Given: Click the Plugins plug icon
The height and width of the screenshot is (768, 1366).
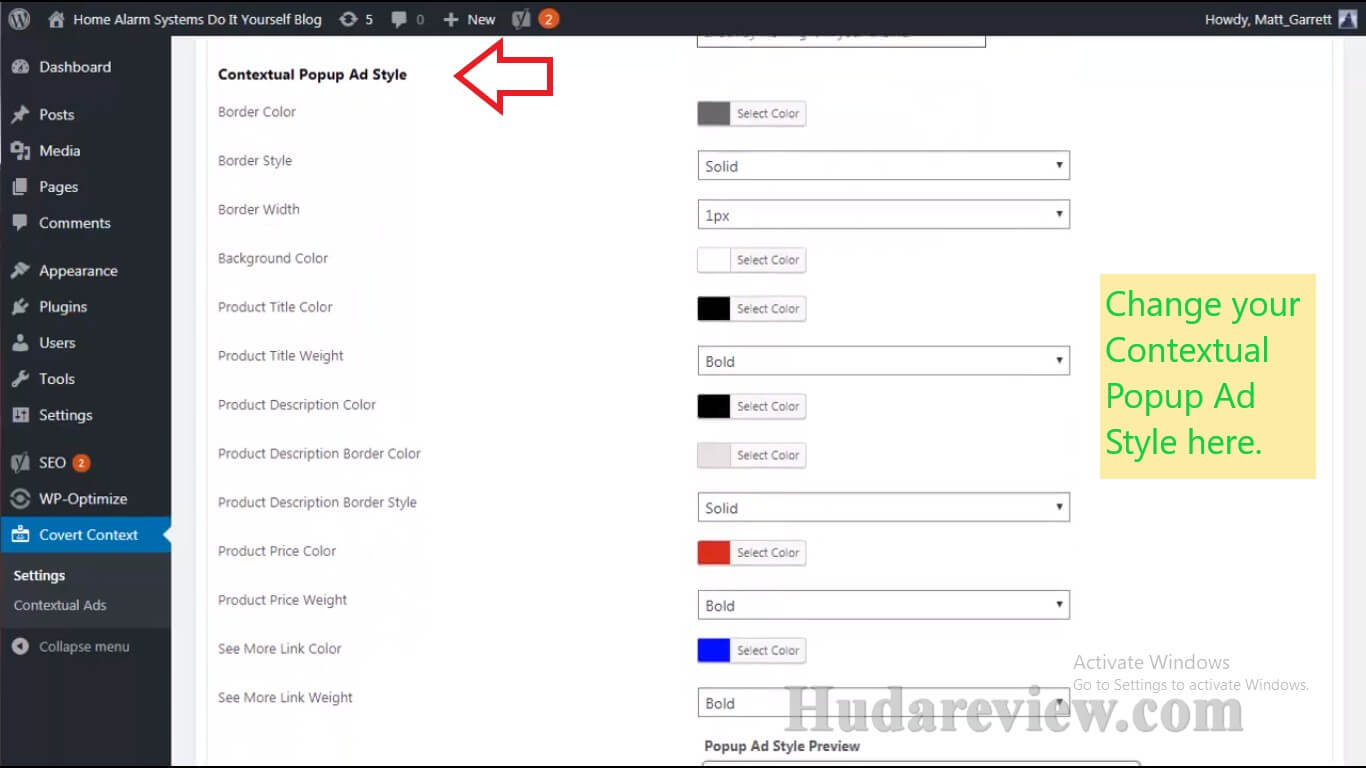Looking at the screenshot, I should pos(20,307).
